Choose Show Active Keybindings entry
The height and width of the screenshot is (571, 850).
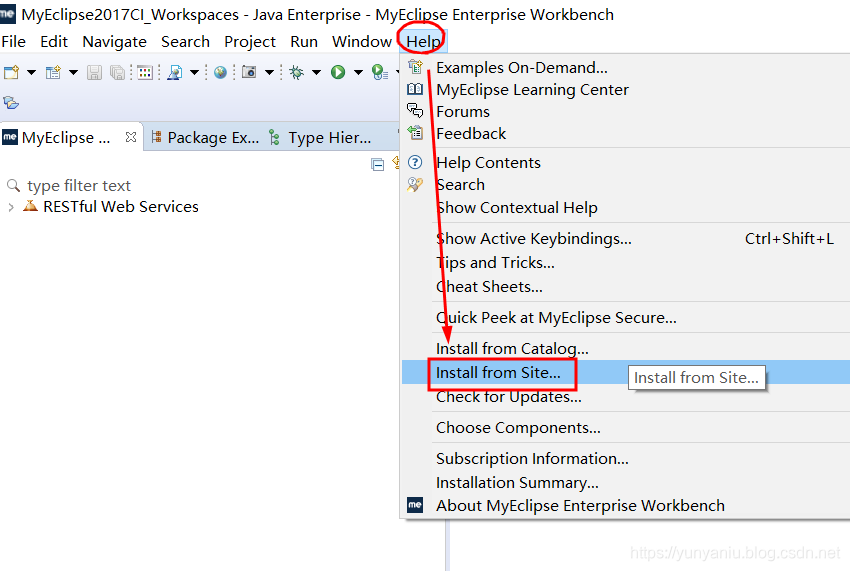626,239
